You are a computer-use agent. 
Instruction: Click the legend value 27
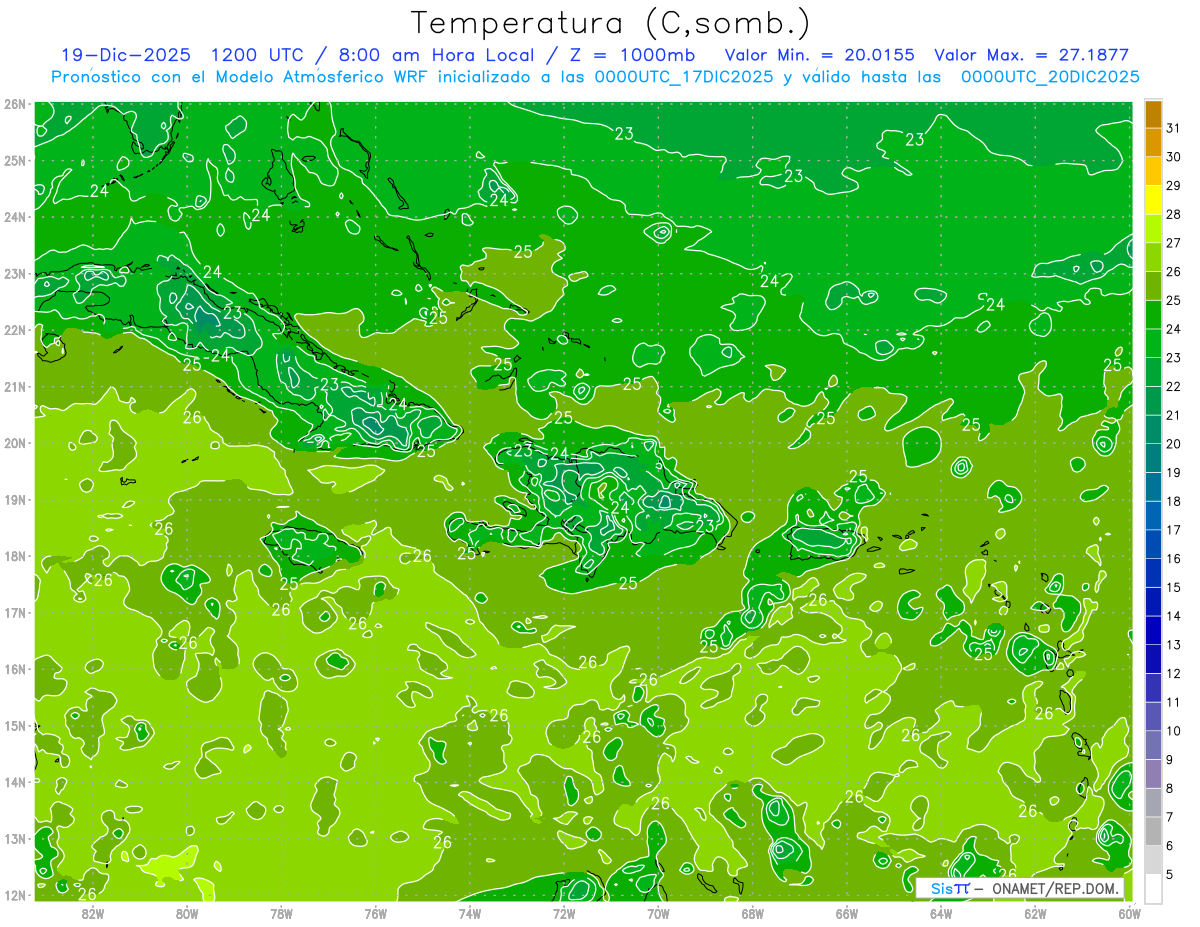pos(1173,243)
